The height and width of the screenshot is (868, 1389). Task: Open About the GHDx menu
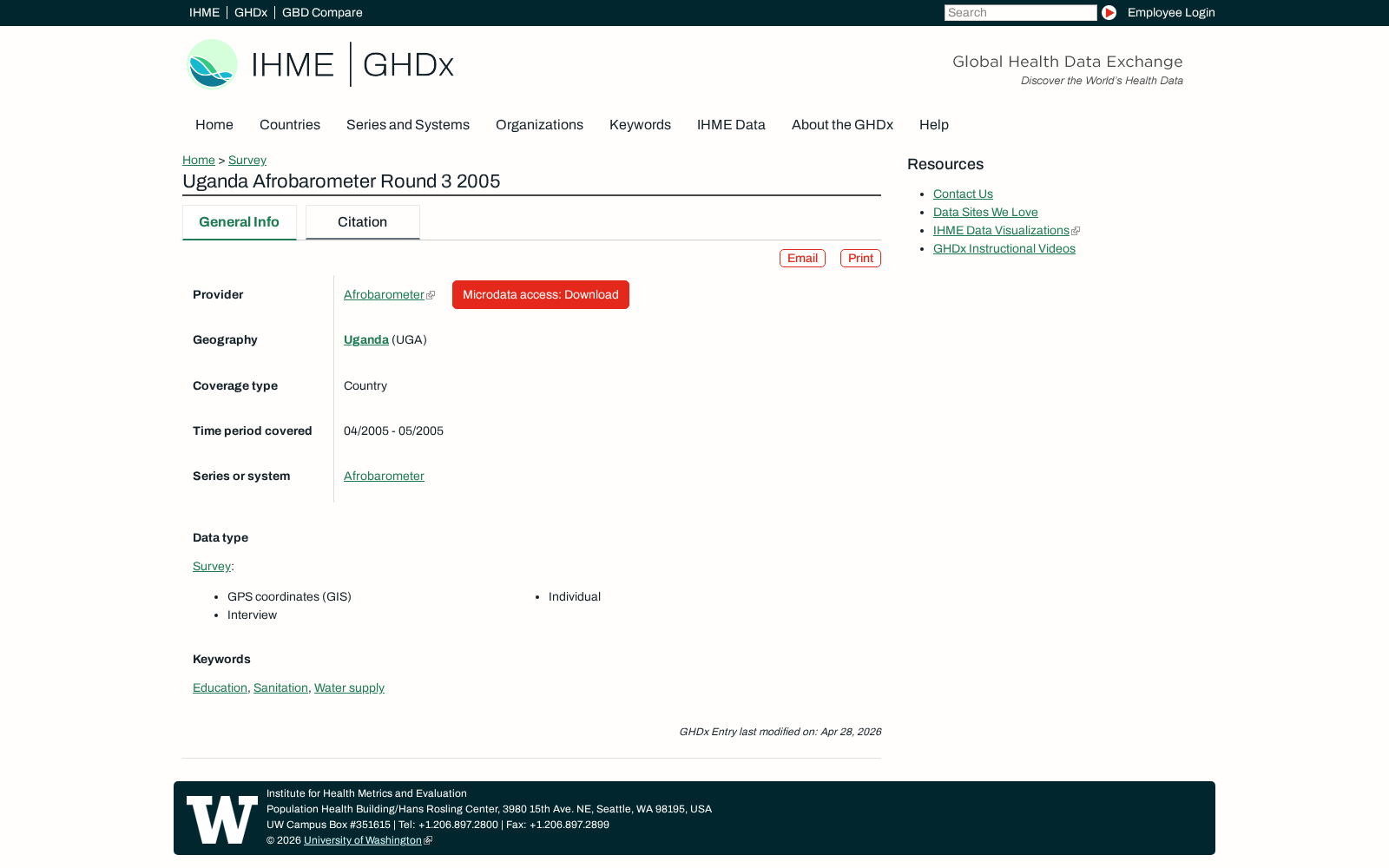pyautogui.click(x=842, y=125)
